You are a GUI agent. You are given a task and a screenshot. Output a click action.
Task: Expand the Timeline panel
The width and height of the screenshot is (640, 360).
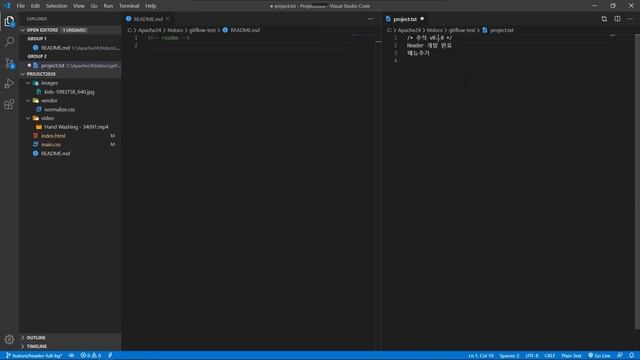coord(70,346)
